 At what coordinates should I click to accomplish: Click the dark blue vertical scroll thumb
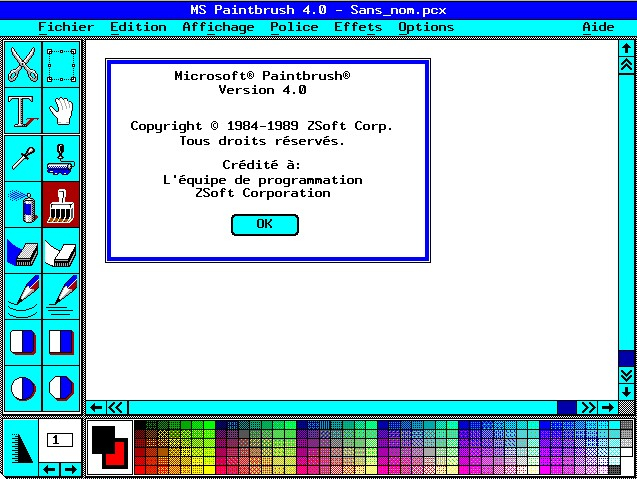pos(626,358)
